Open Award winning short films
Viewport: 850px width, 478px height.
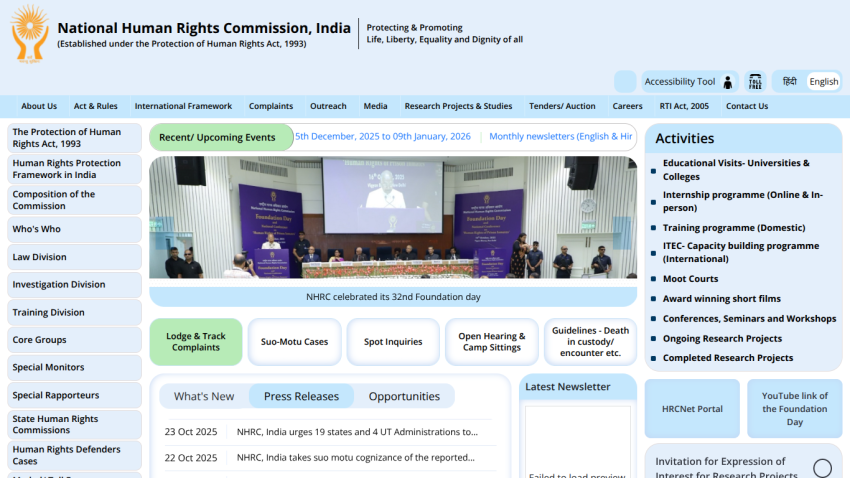[x=722, y=299]
